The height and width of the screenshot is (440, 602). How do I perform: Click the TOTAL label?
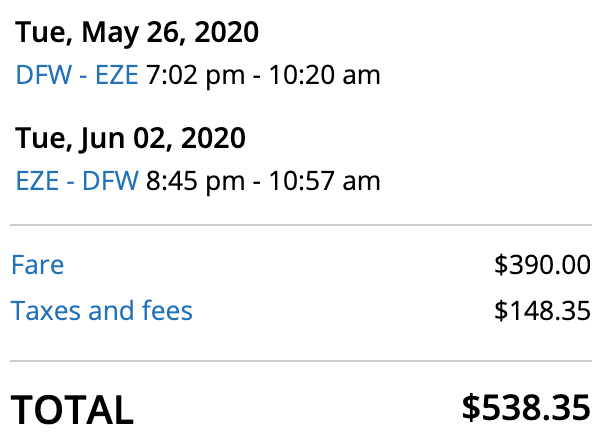[72, 410]
